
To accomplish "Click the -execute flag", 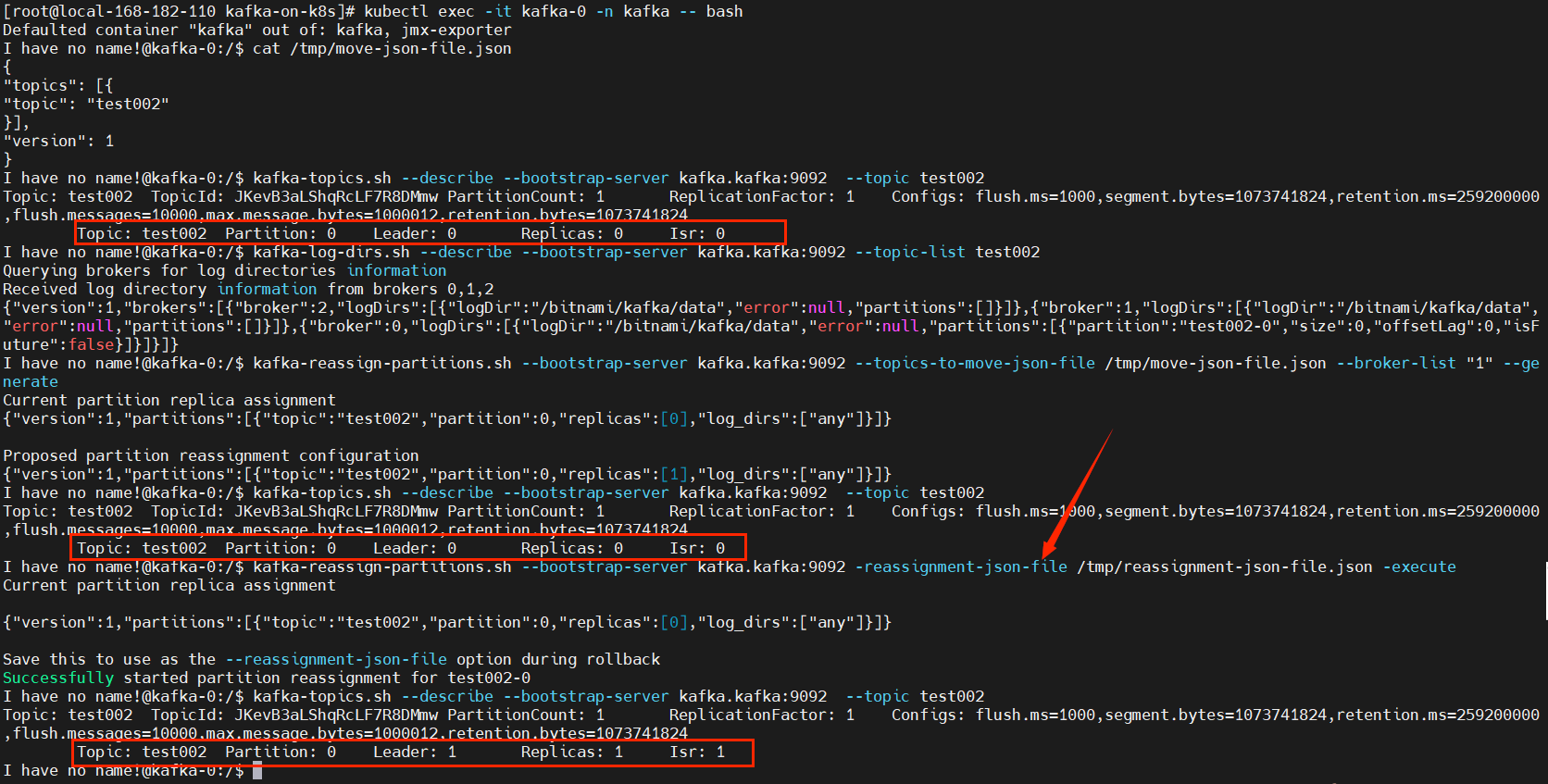I will coord(1419,566).
